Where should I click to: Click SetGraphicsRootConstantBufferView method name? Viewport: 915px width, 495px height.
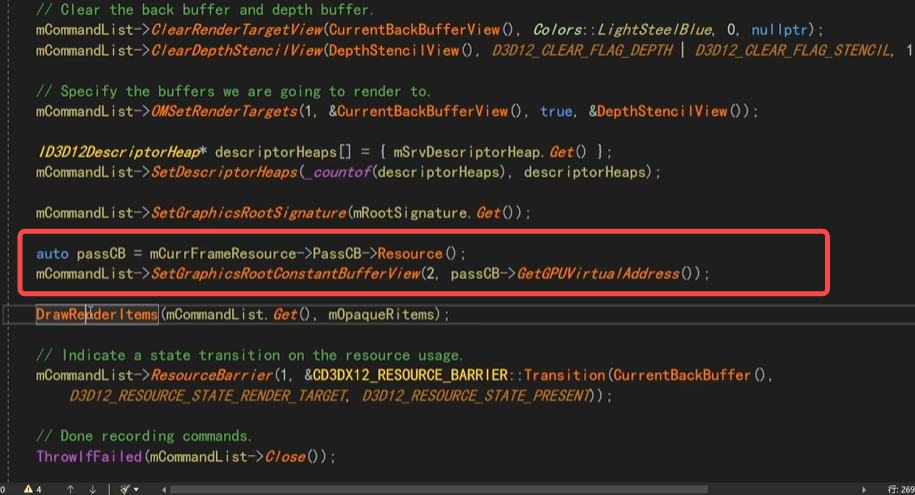click(286, 274)
